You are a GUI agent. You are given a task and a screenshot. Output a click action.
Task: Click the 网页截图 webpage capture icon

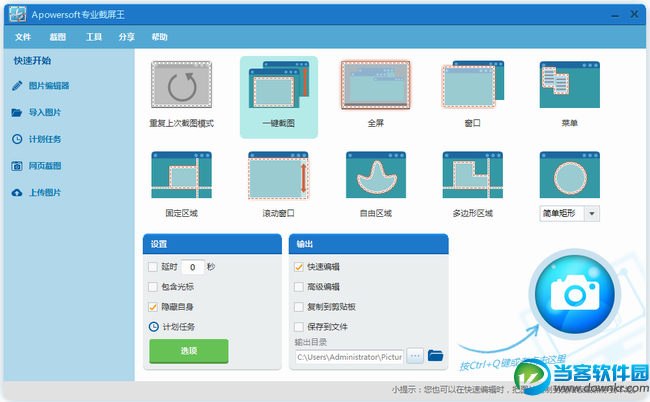pos(17,166)
